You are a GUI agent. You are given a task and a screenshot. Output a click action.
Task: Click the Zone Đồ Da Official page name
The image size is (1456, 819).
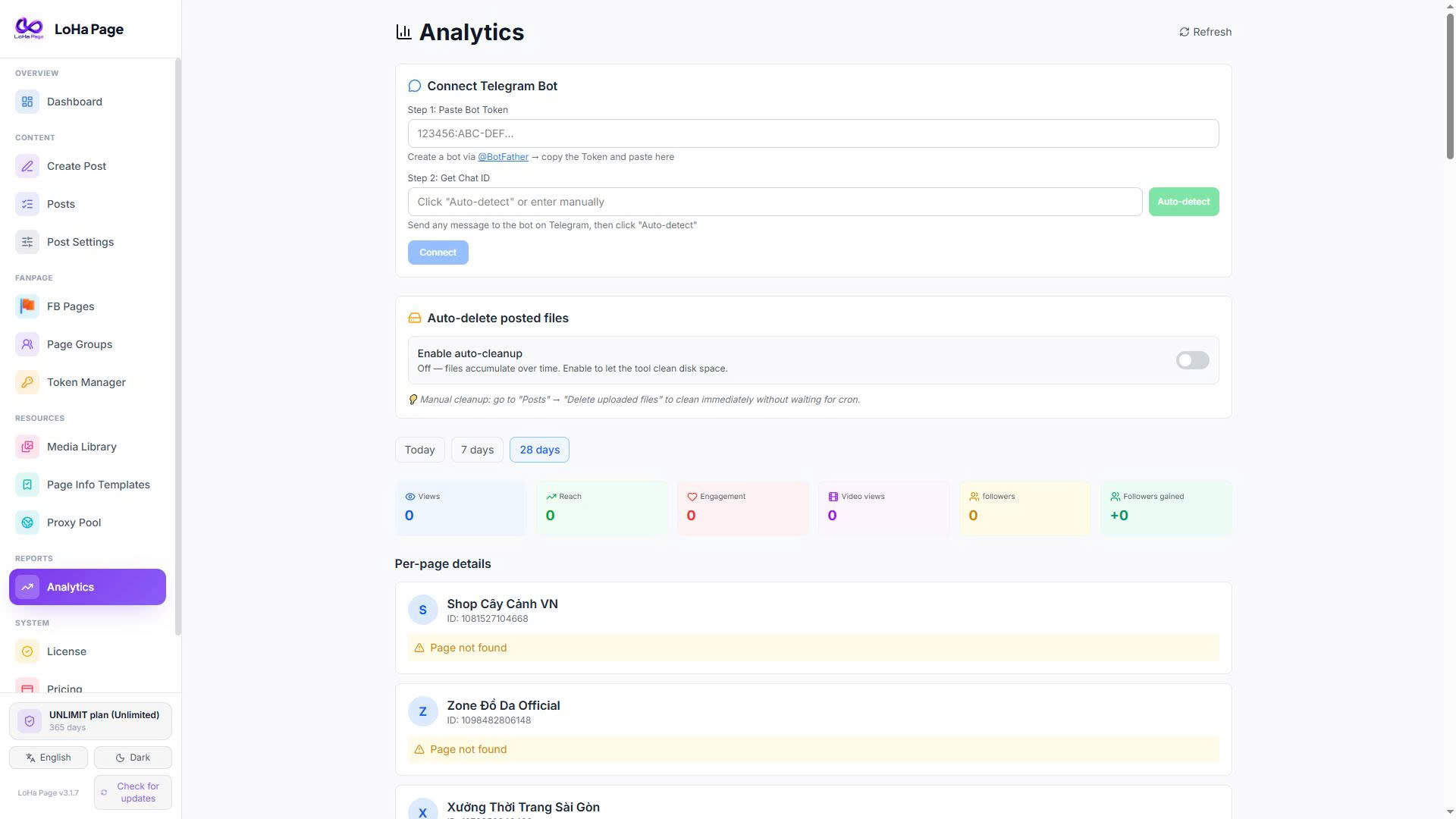pyautogui.click(x=504, y=705)
